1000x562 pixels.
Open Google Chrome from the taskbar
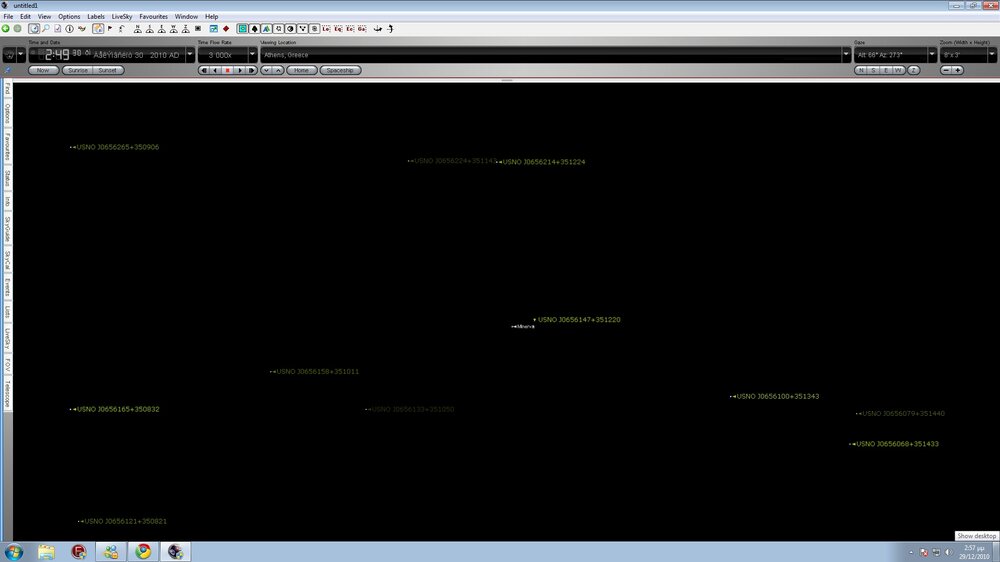click(144, 551)
